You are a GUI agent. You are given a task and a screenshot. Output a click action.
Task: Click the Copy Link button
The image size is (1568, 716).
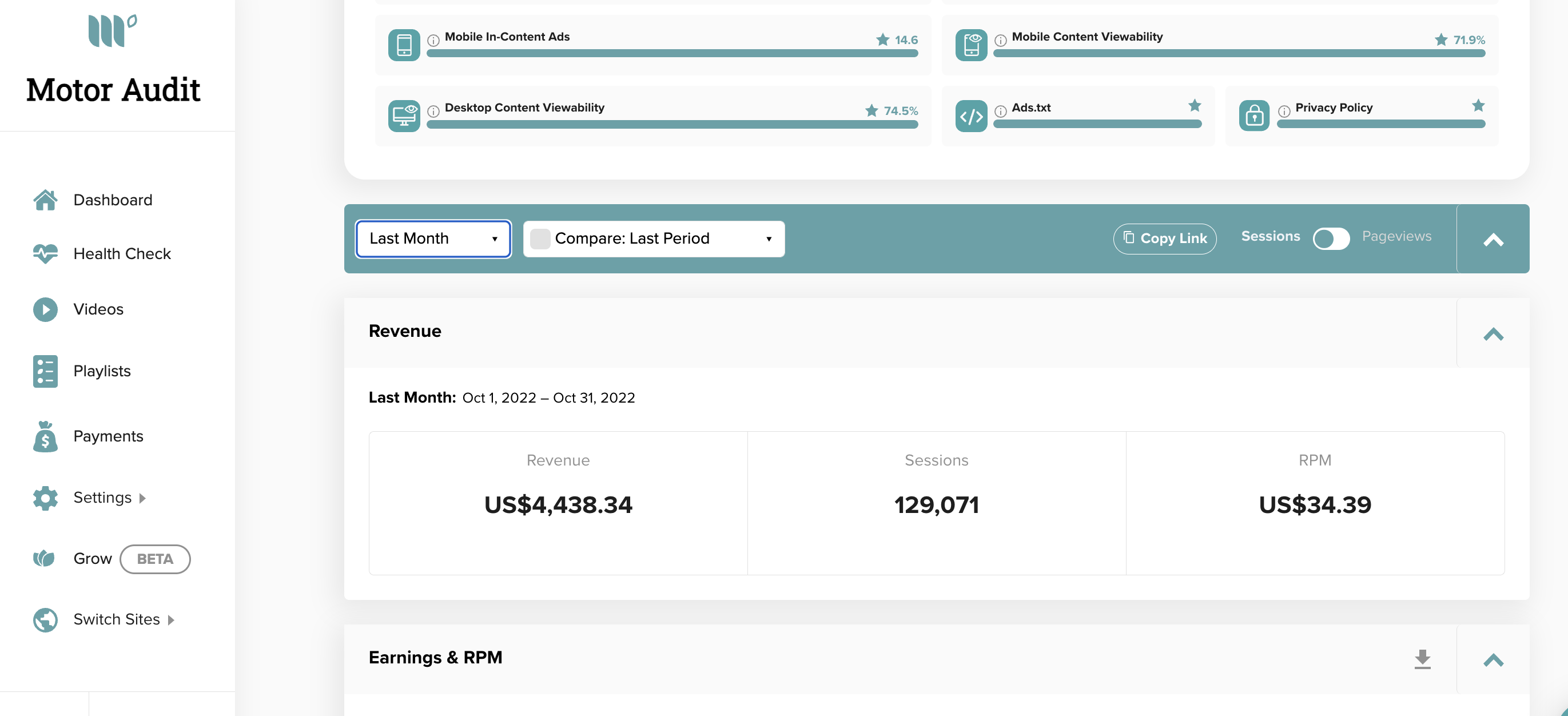pos(1164,238)
